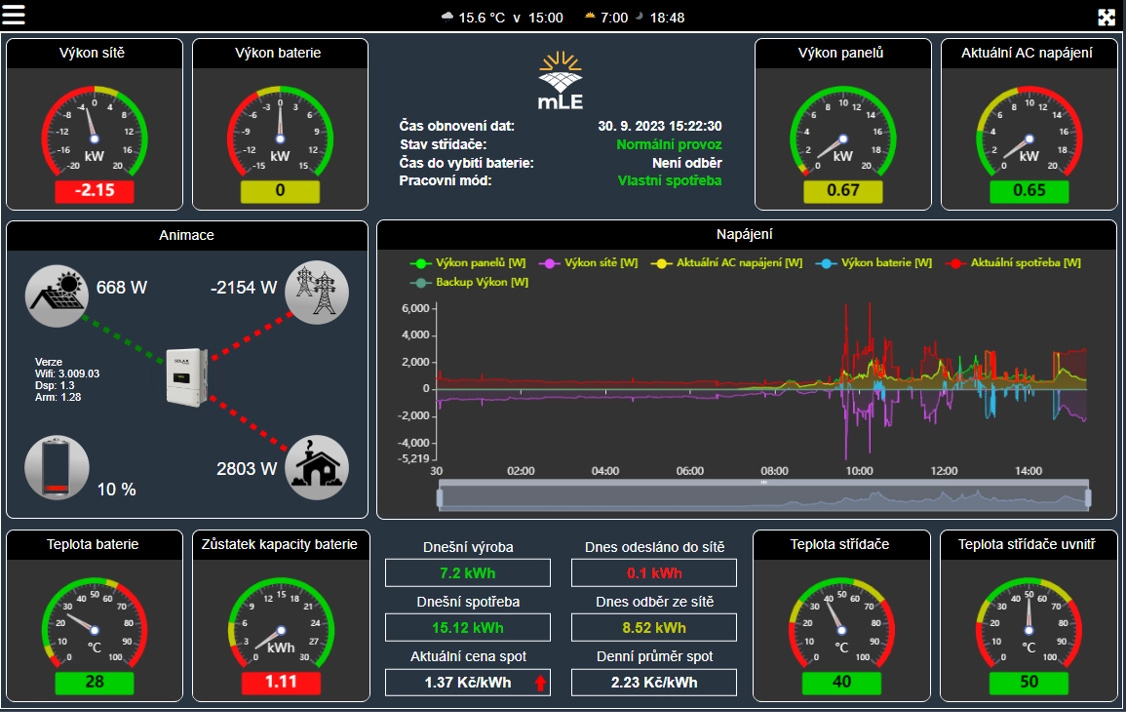Screen dimensions: 1126x712
Task: Open the hamburger menu
Action: tap(16, 16)
